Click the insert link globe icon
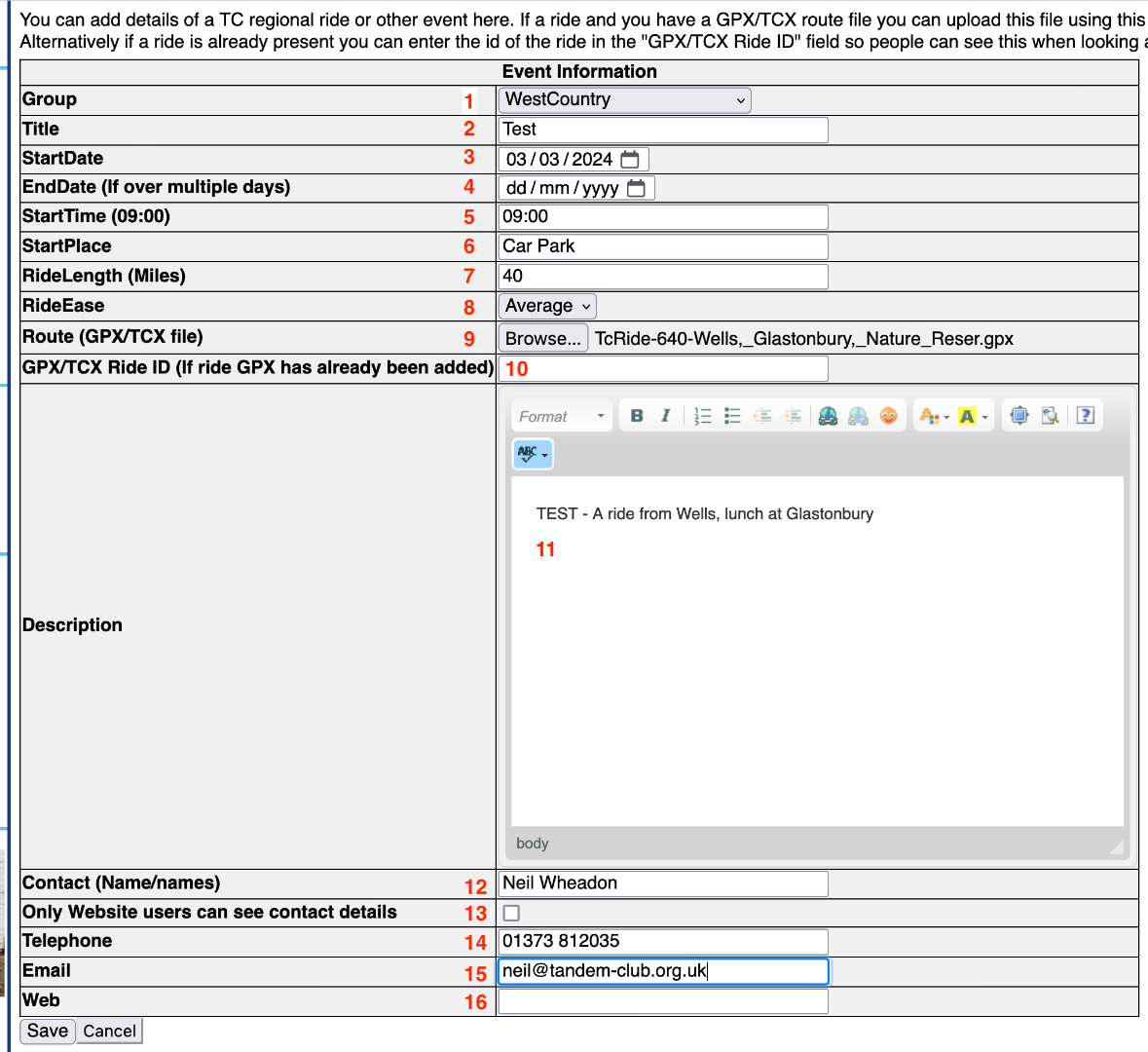 pos(828,416)
